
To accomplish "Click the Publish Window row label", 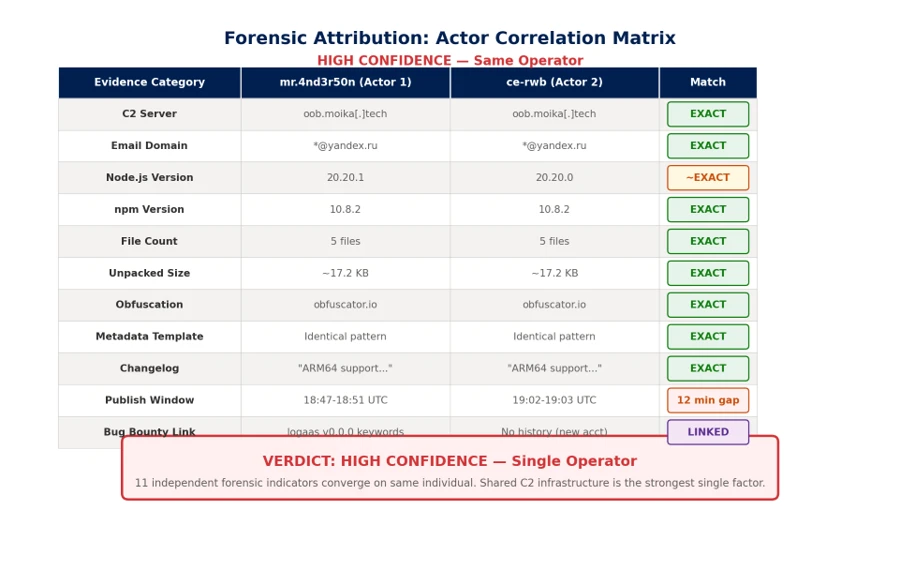I will pos(149,400).
